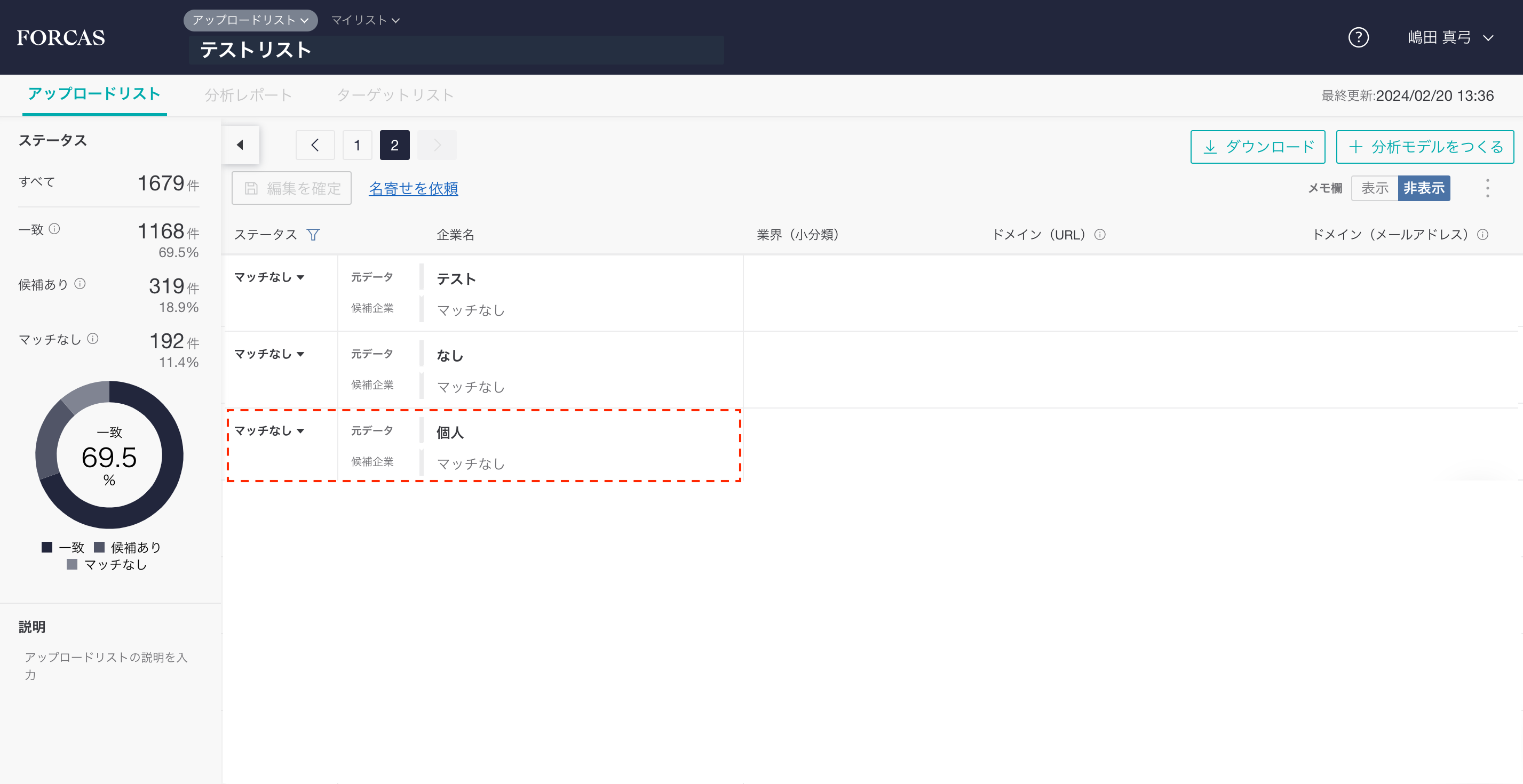Click the ダウンロード button
The image size is (1523, 784).
point(1258,147)
